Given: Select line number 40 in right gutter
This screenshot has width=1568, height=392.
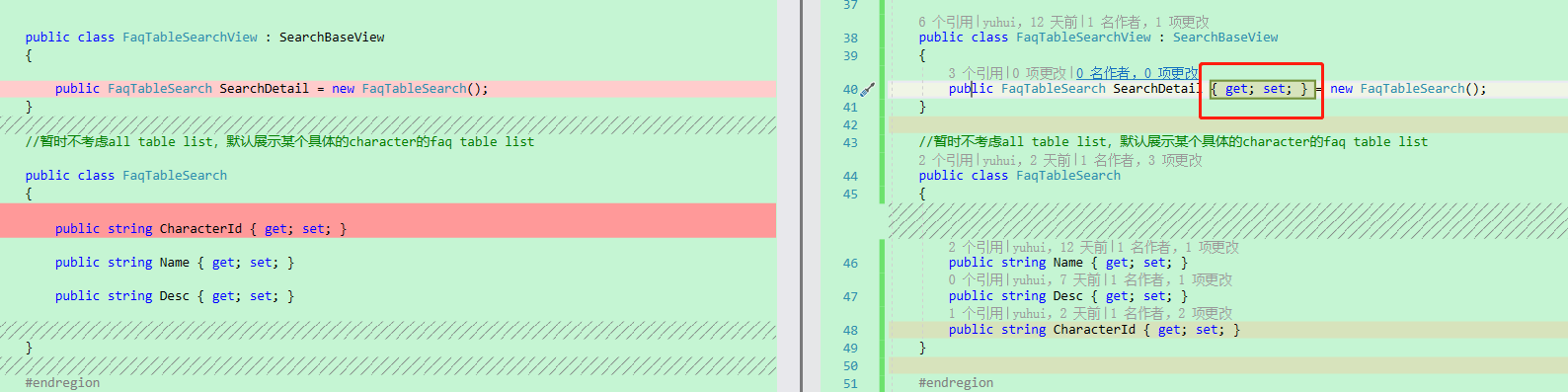Looking at the screenshot, I should coord(850,89).
